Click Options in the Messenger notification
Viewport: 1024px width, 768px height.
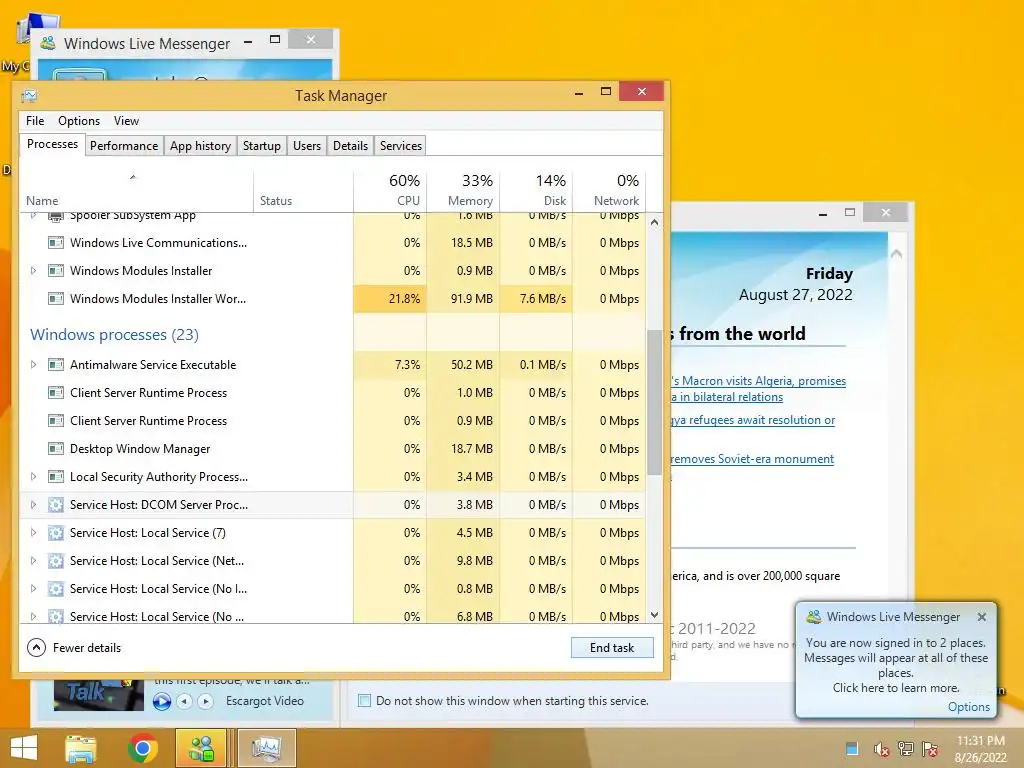(968, 707)
